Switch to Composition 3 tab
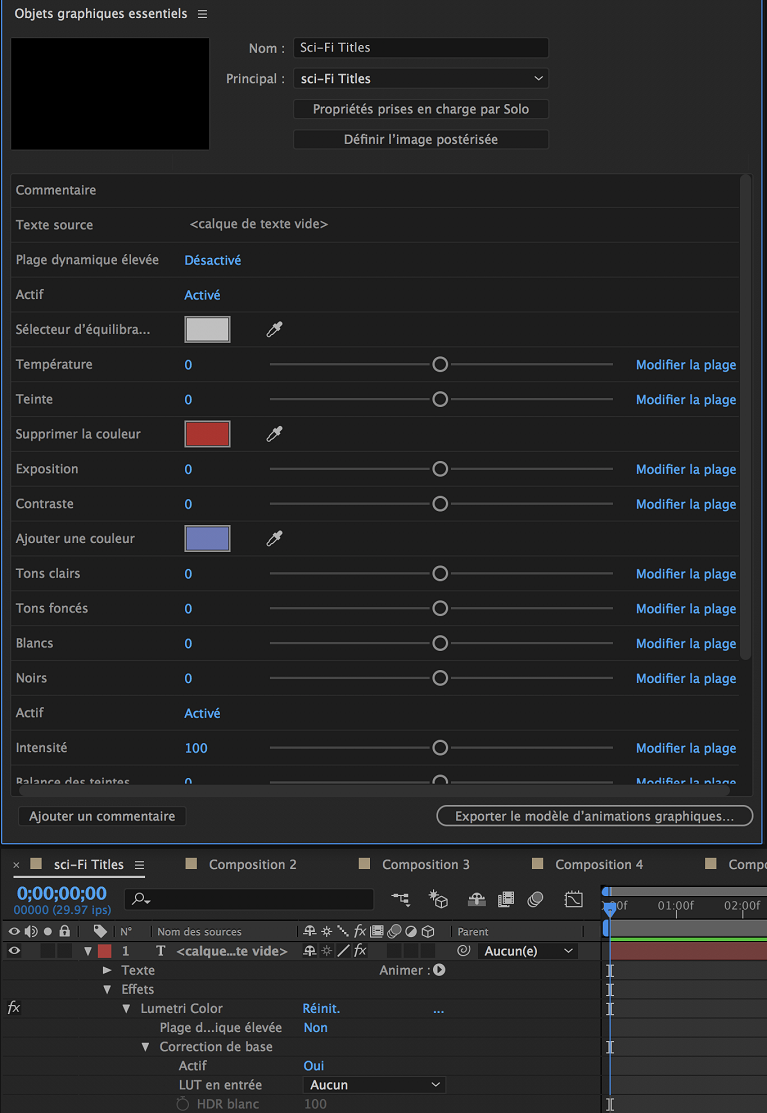 coord(426,865)
